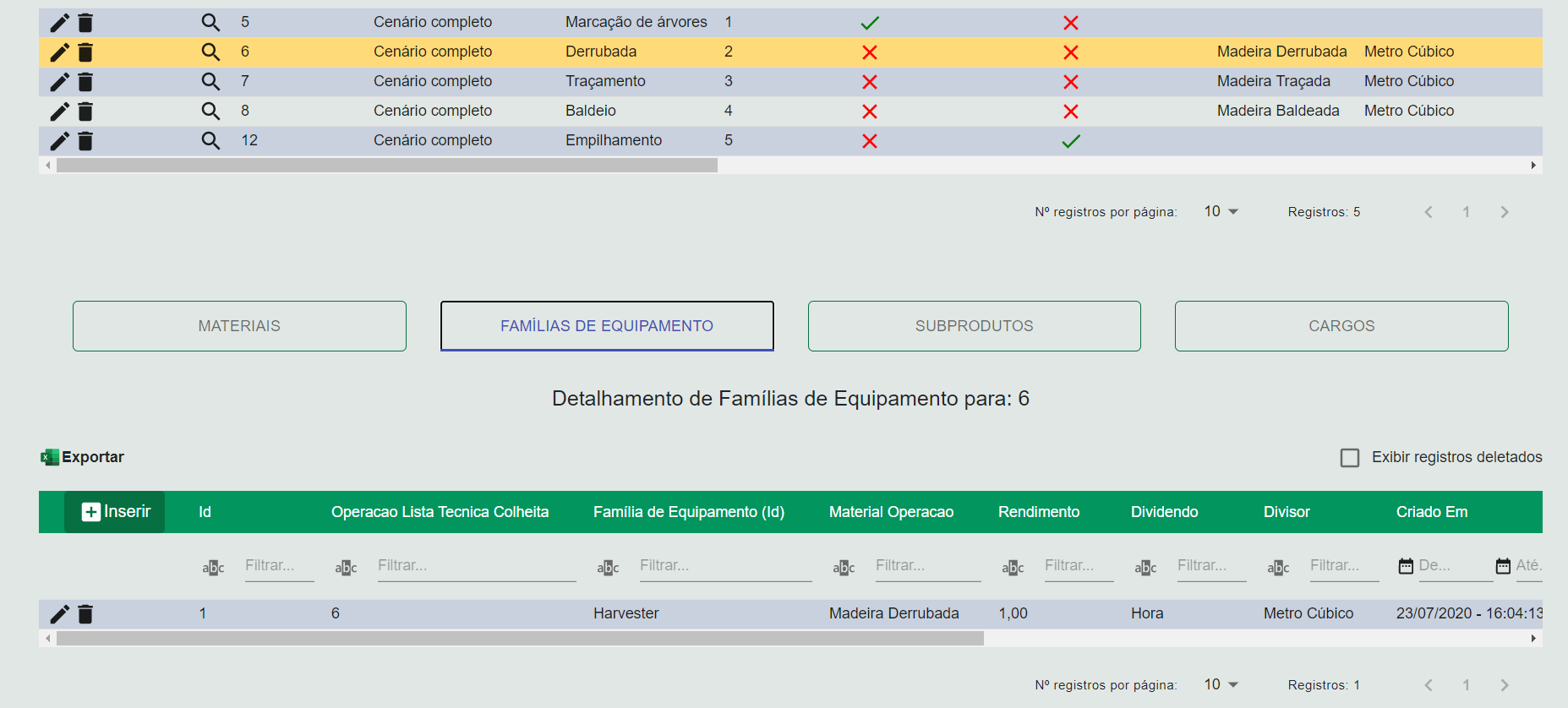The image size is (1568, 708).
Task: Switch to the Subprodutos tab
Action: point(974,326)
